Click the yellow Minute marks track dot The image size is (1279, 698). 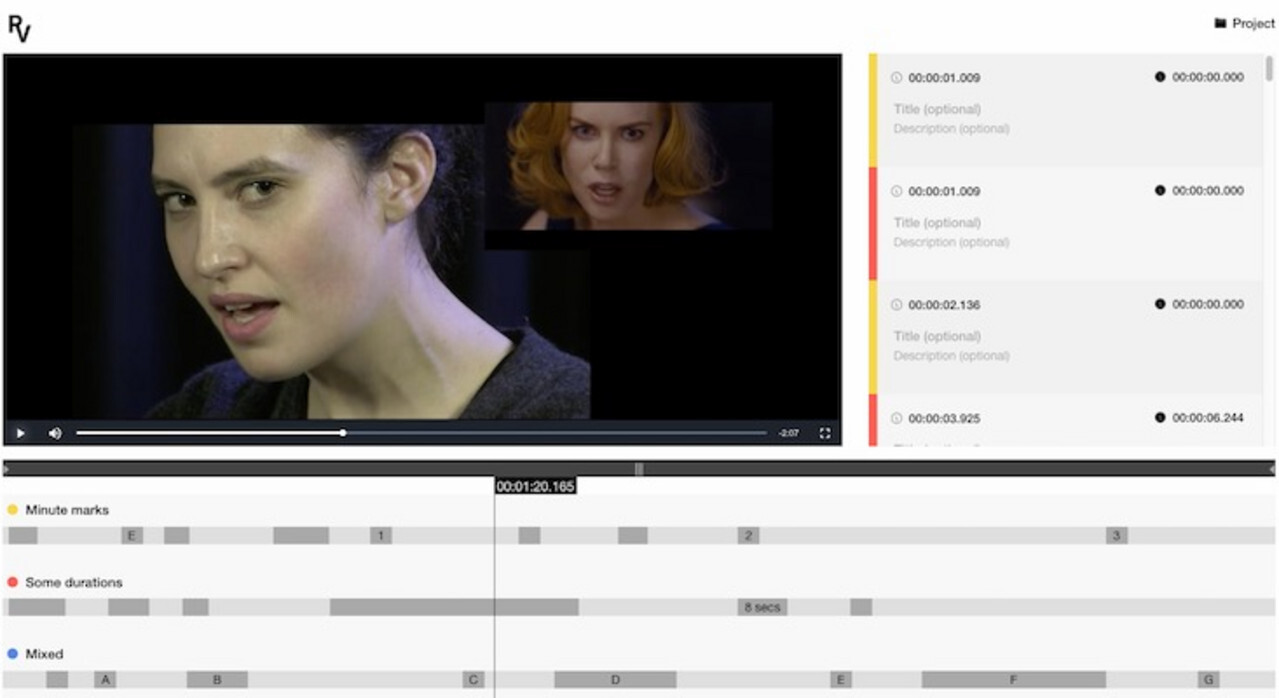coord(13,510)
